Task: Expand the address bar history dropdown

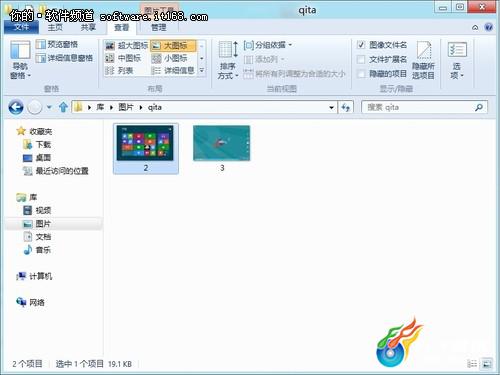Action: 331,107
